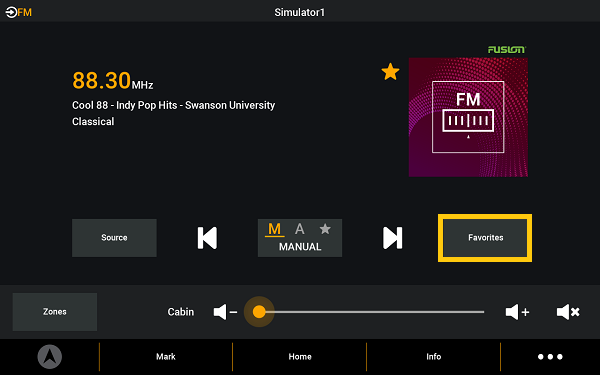
Task: Open the Favorites list
Action: coord(485,238)
